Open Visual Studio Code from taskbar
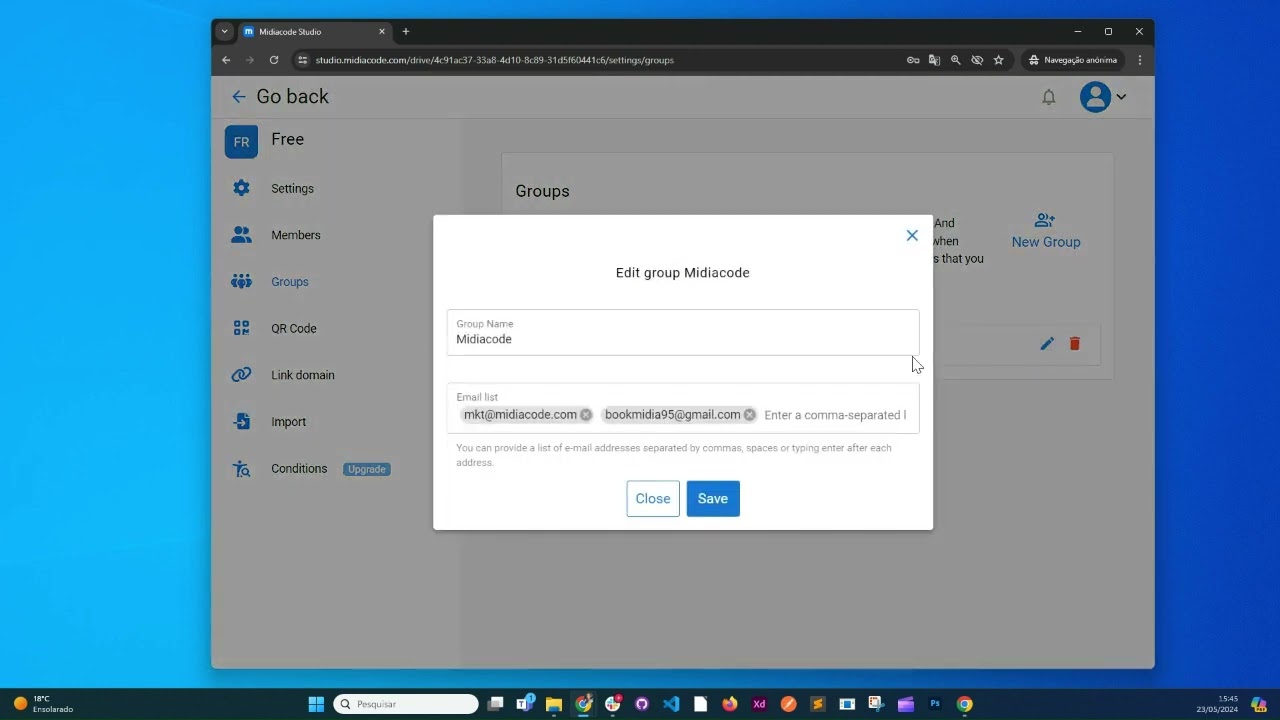 pos(671,704)
